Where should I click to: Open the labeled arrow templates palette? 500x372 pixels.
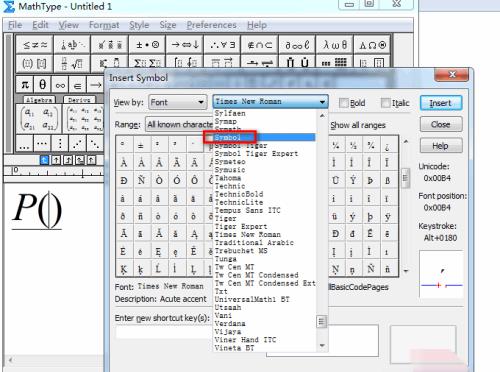click(x=260, y=62)
